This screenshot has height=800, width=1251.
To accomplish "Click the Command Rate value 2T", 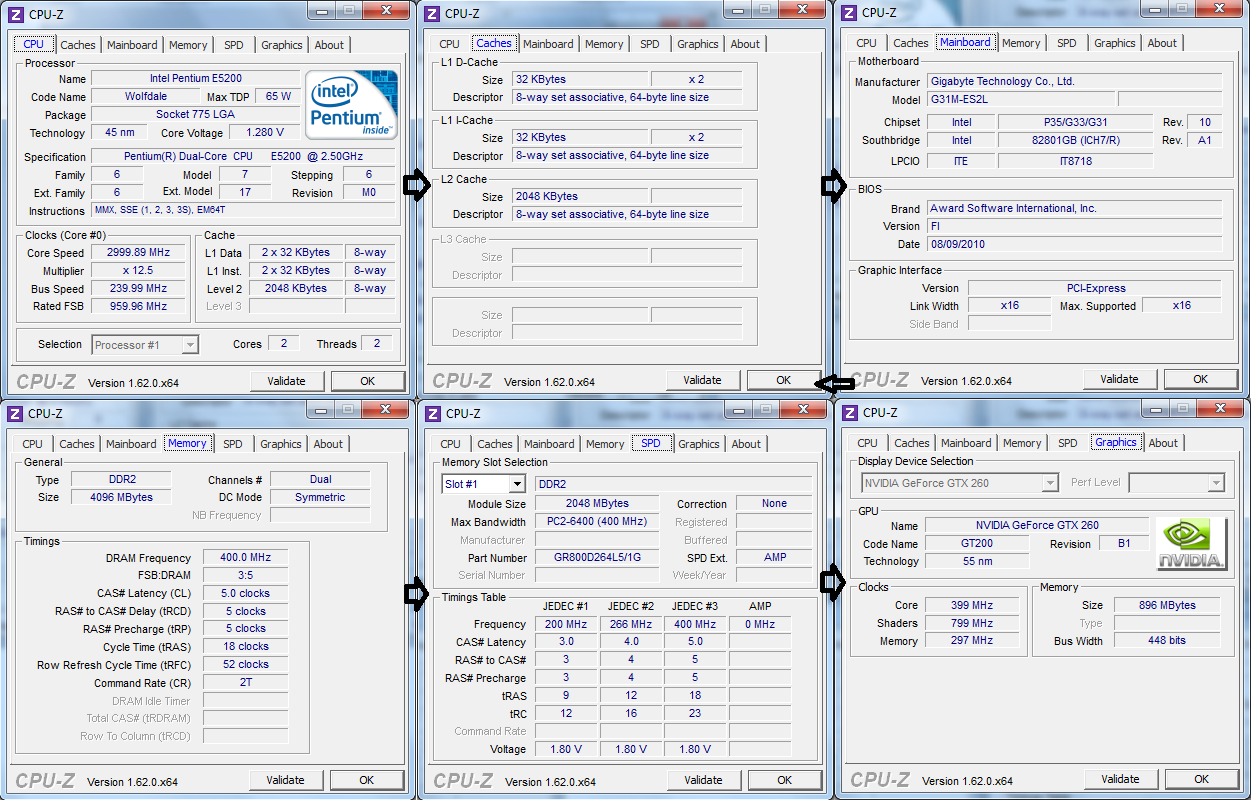I will pos(246,684).
